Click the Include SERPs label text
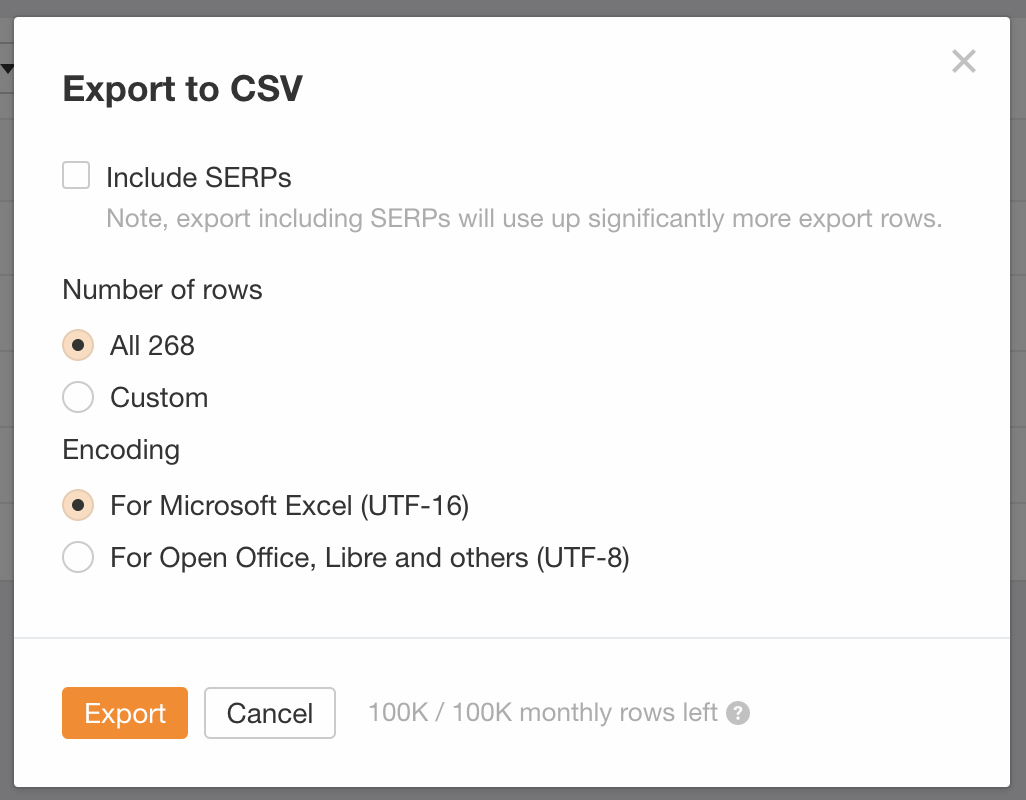The width and height of the screenshot is (1026, 800). pyautogui.click(x=198, y=178)
